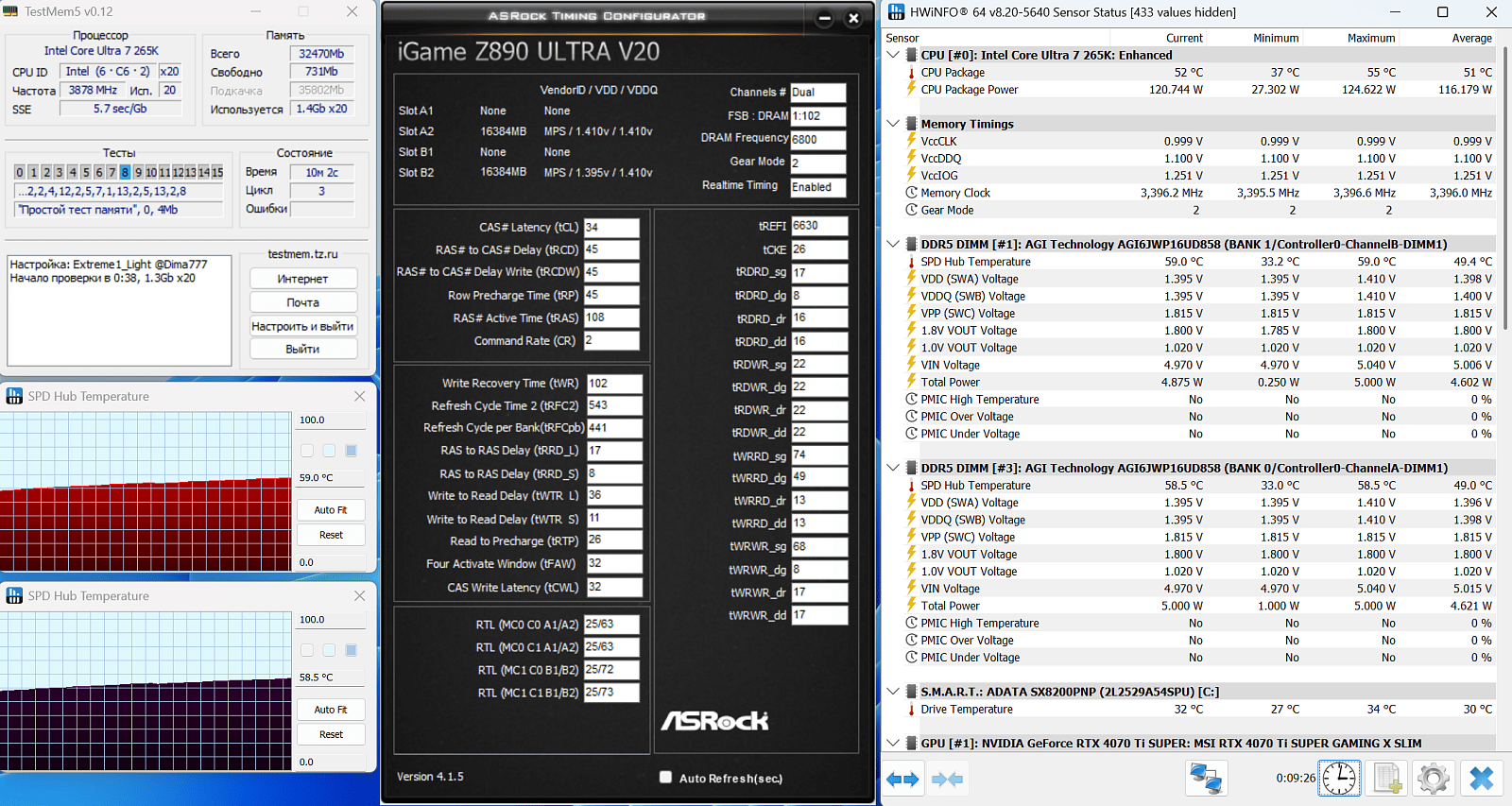Image resolution: width=1512 pixels, height=806 pixels.
Task: Click HWiNFO clock reset-timer icon
Action: click(x=1339, y=779)
